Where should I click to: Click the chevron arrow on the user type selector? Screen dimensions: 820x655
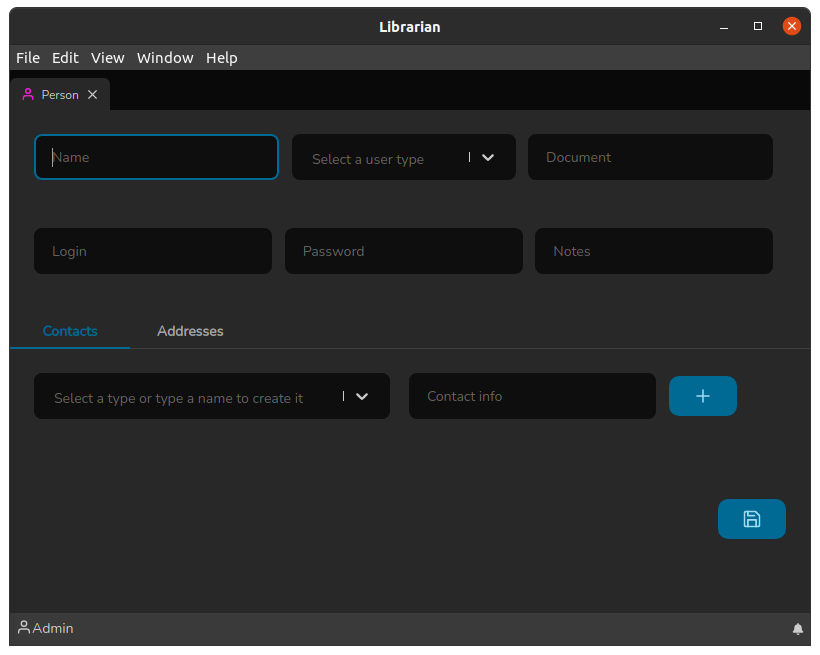pos(487,157)
